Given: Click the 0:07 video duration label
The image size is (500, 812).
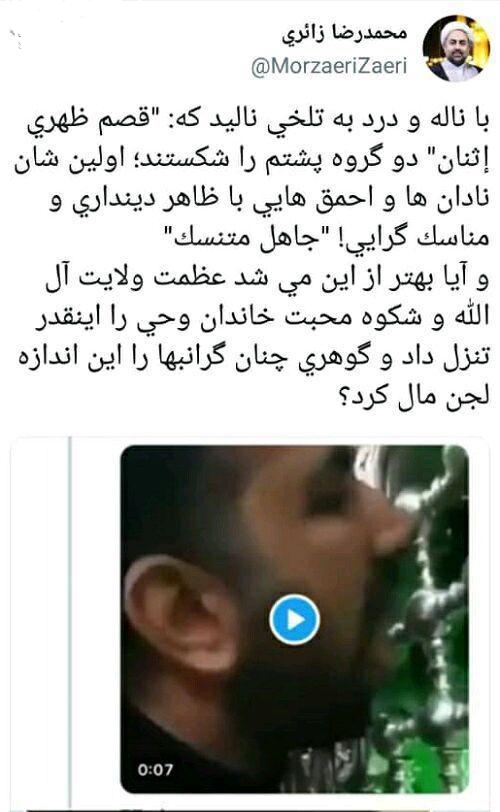Looking at the screenshot, I should point(155,770).
